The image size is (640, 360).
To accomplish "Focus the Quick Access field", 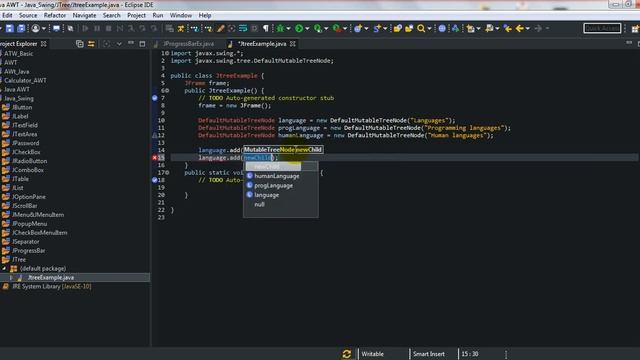I will pyautogui.click(x=602, y=28).
